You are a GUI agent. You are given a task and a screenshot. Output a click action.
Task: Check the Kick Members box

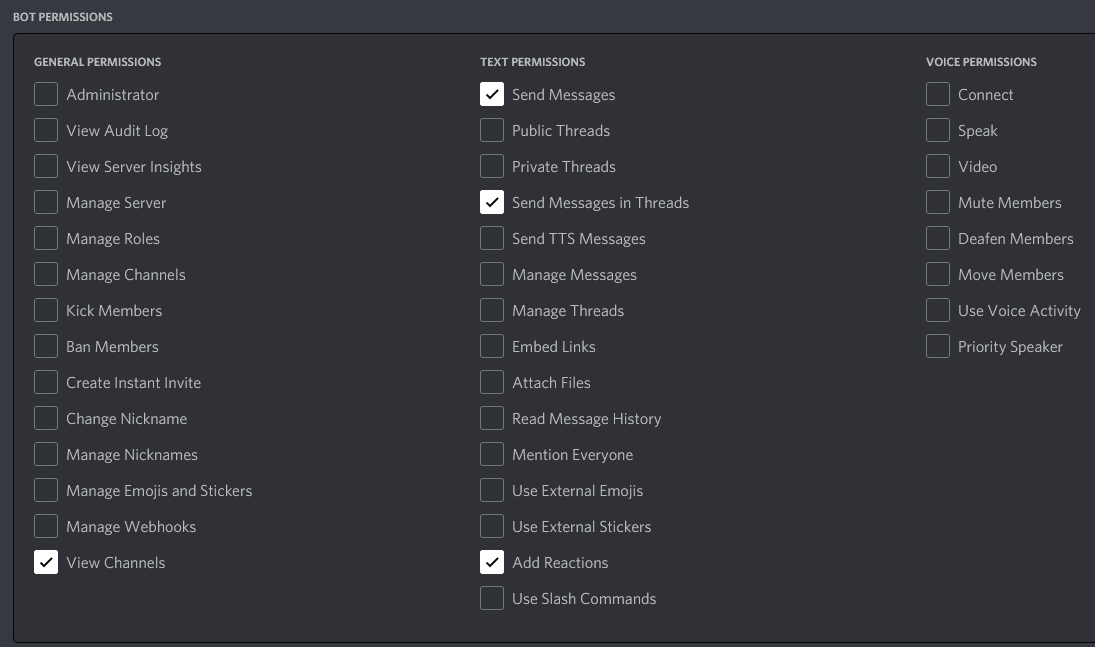[x=45, y=310]
